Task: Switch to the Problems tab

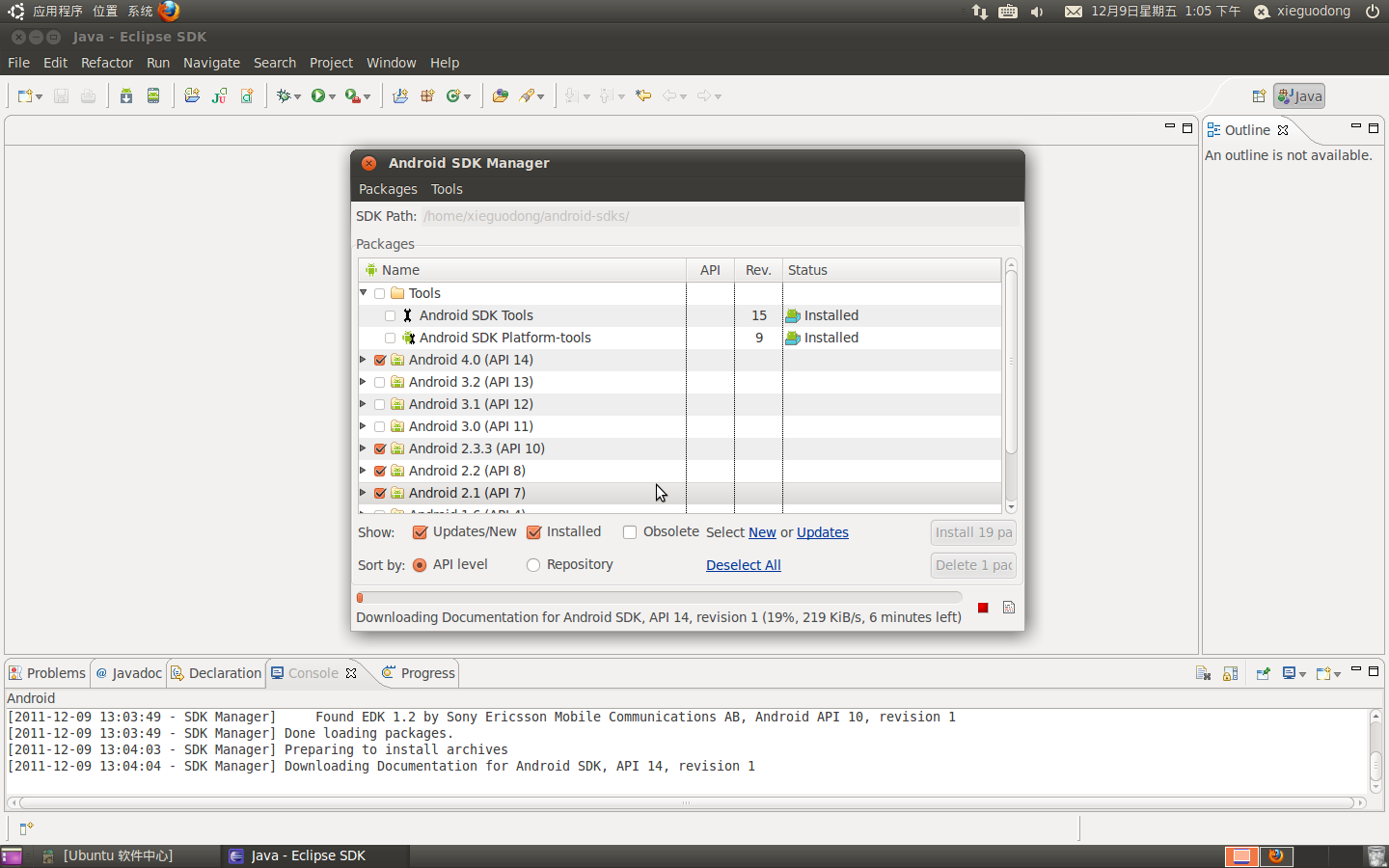Action: 47,673
